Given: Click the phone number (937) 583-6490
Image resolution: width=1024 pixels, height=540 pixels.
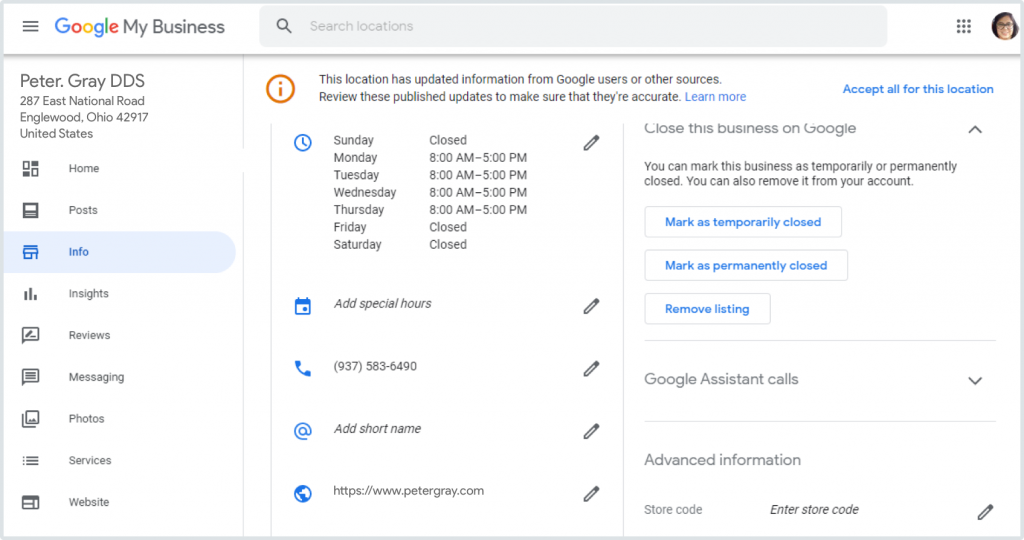Looking at the screenshot, I should 375,366.
